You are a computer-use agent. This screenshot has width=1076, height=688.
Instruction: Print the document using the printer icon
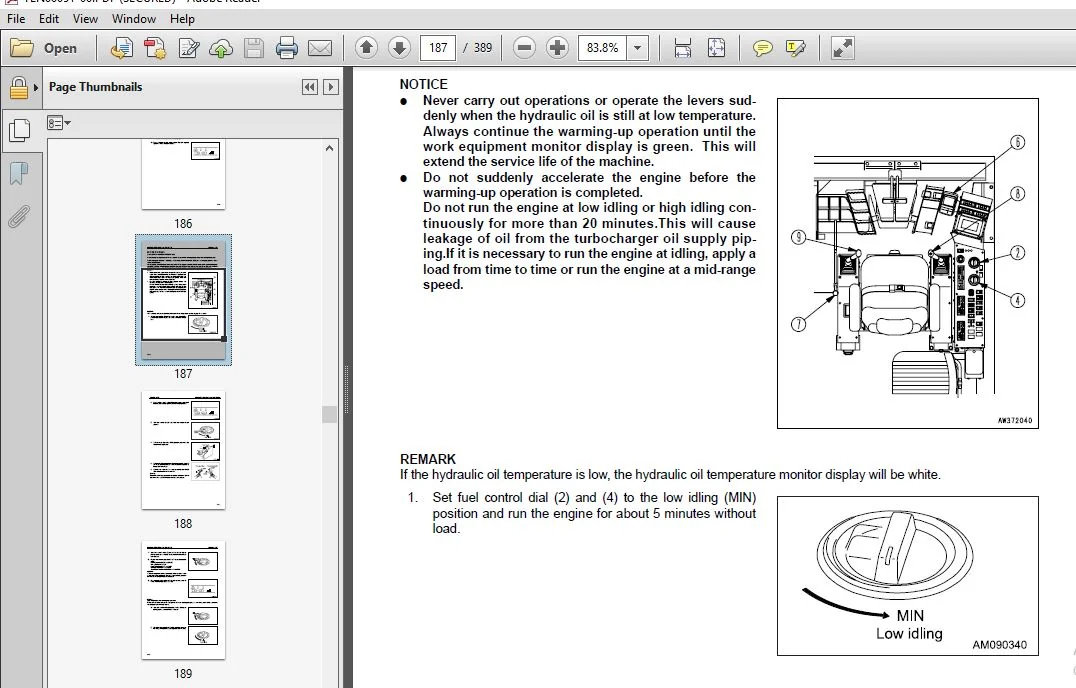pos(287,48)
